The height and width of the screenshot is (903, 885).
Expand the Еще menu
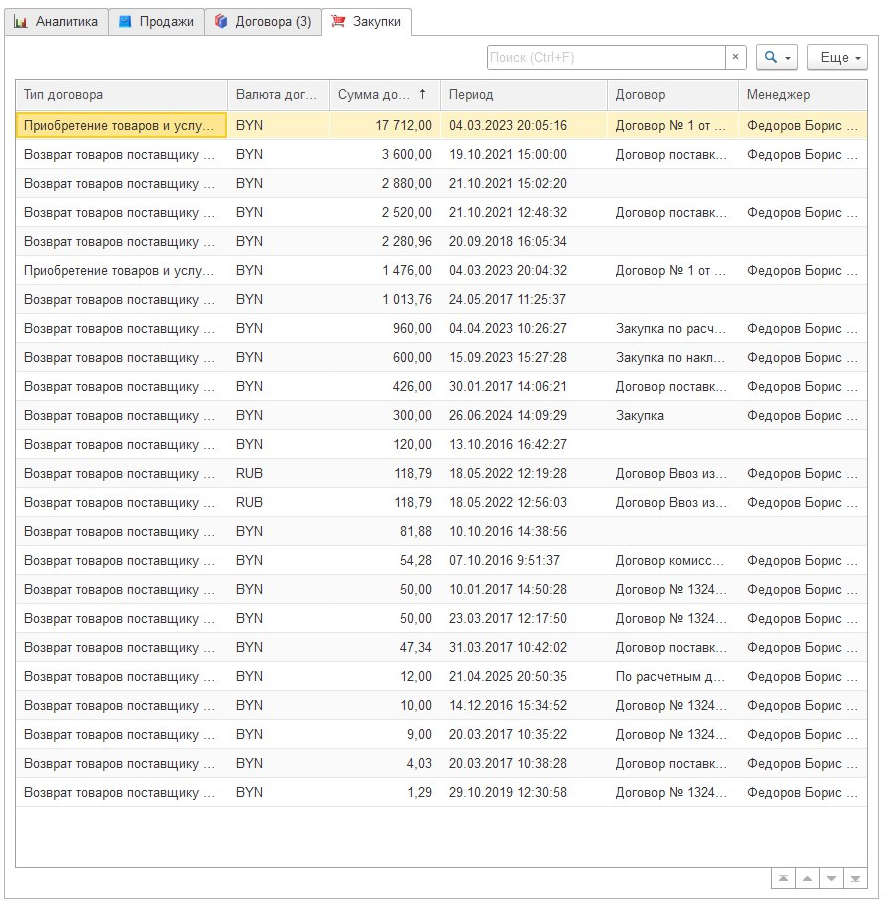837,58
